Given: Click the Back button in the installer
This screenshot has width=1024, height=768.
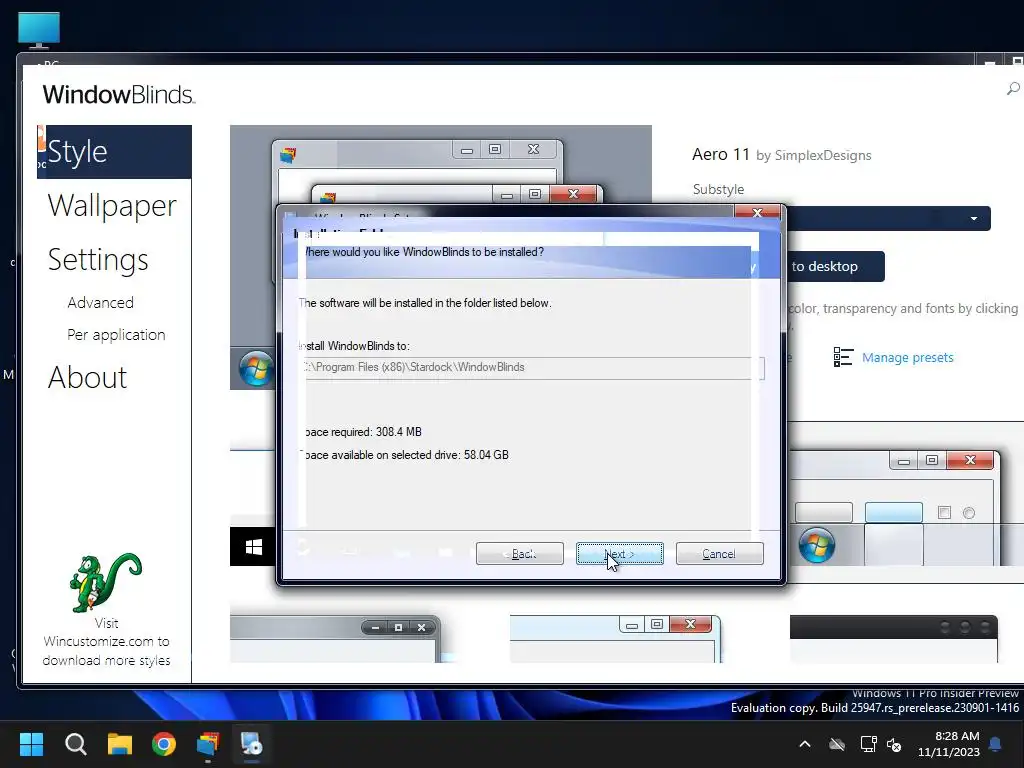Looking at the screenshot, I should [520, 554].
